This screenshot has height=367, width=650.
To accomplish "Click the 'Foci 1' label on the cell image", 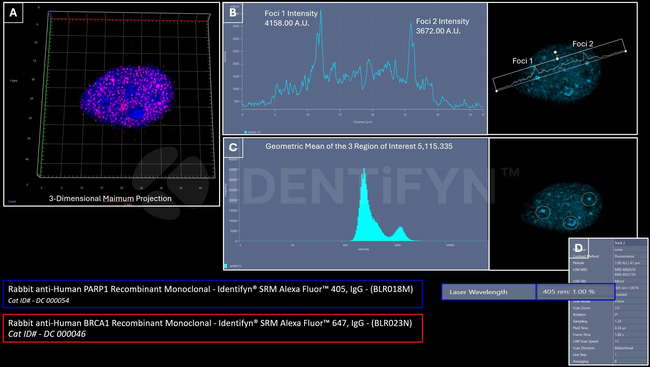I will 522,61.
